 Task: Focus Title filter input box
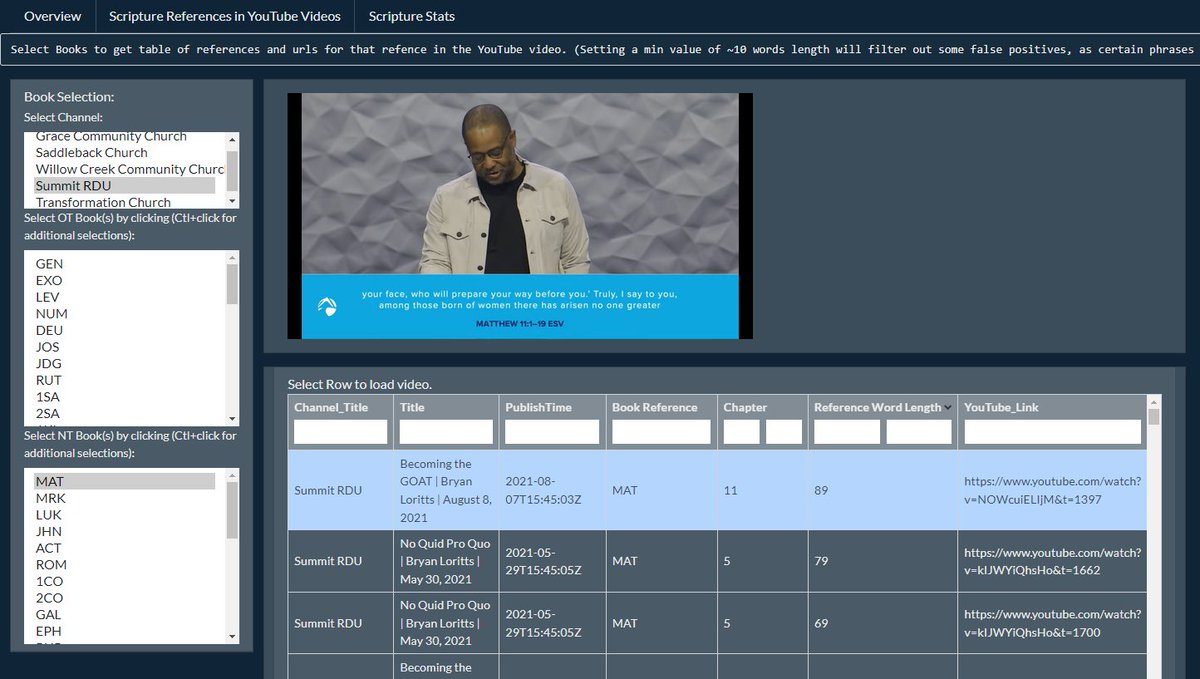pyautogui.click(x=446, y=432)
